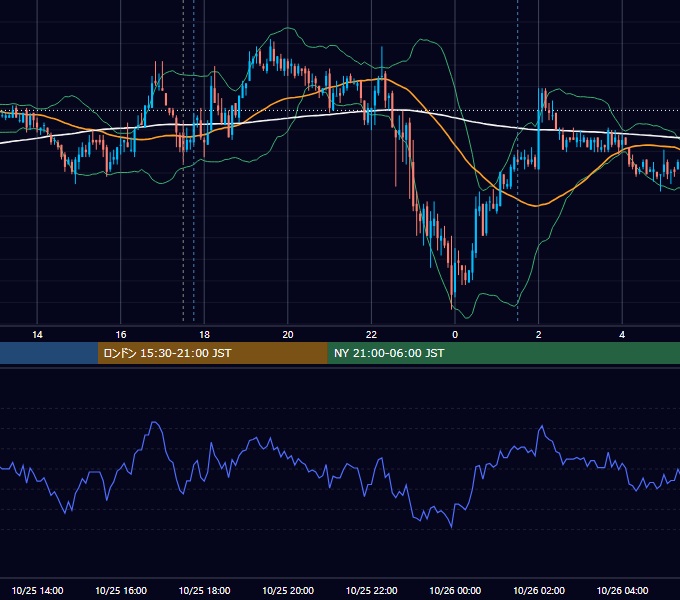Click the 10/26 04:00 date label
Screen dimensions: 680x600
click(x=622, y=590)
